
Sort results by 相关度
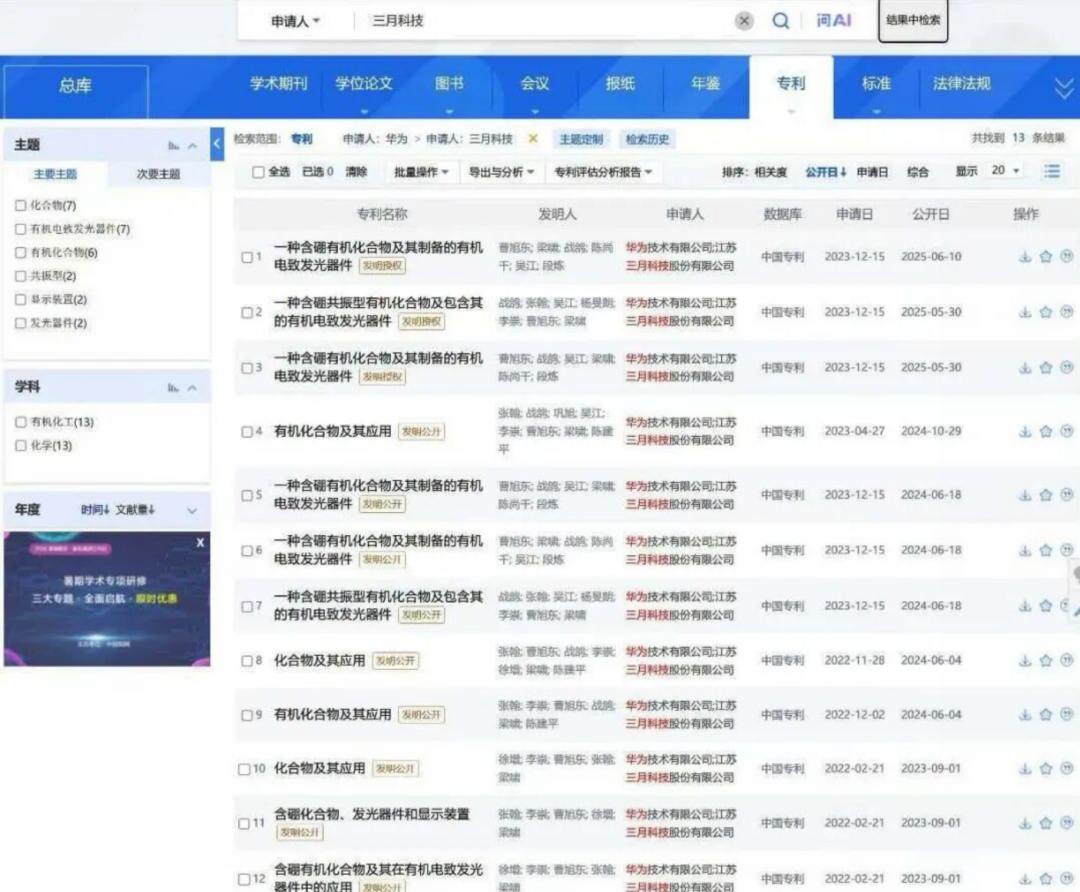pos(770,172)
